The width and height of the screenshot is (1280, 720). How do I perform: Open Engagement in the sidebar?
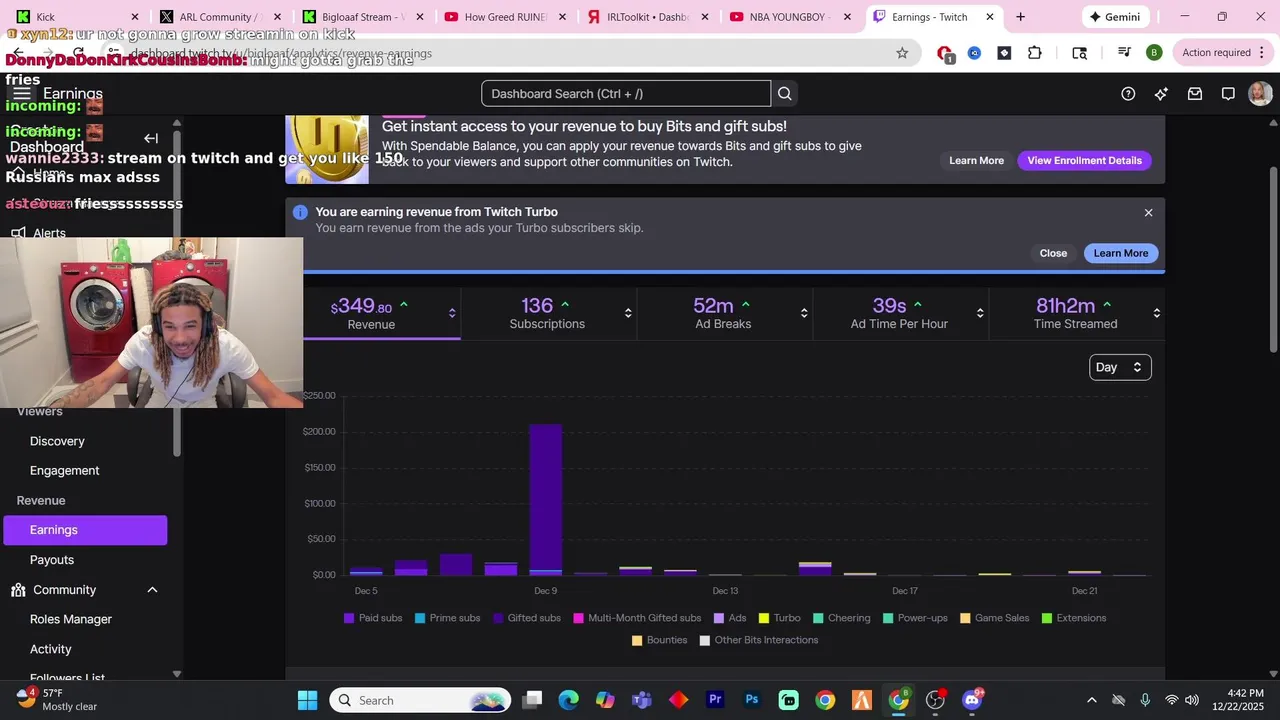(65, 471)
